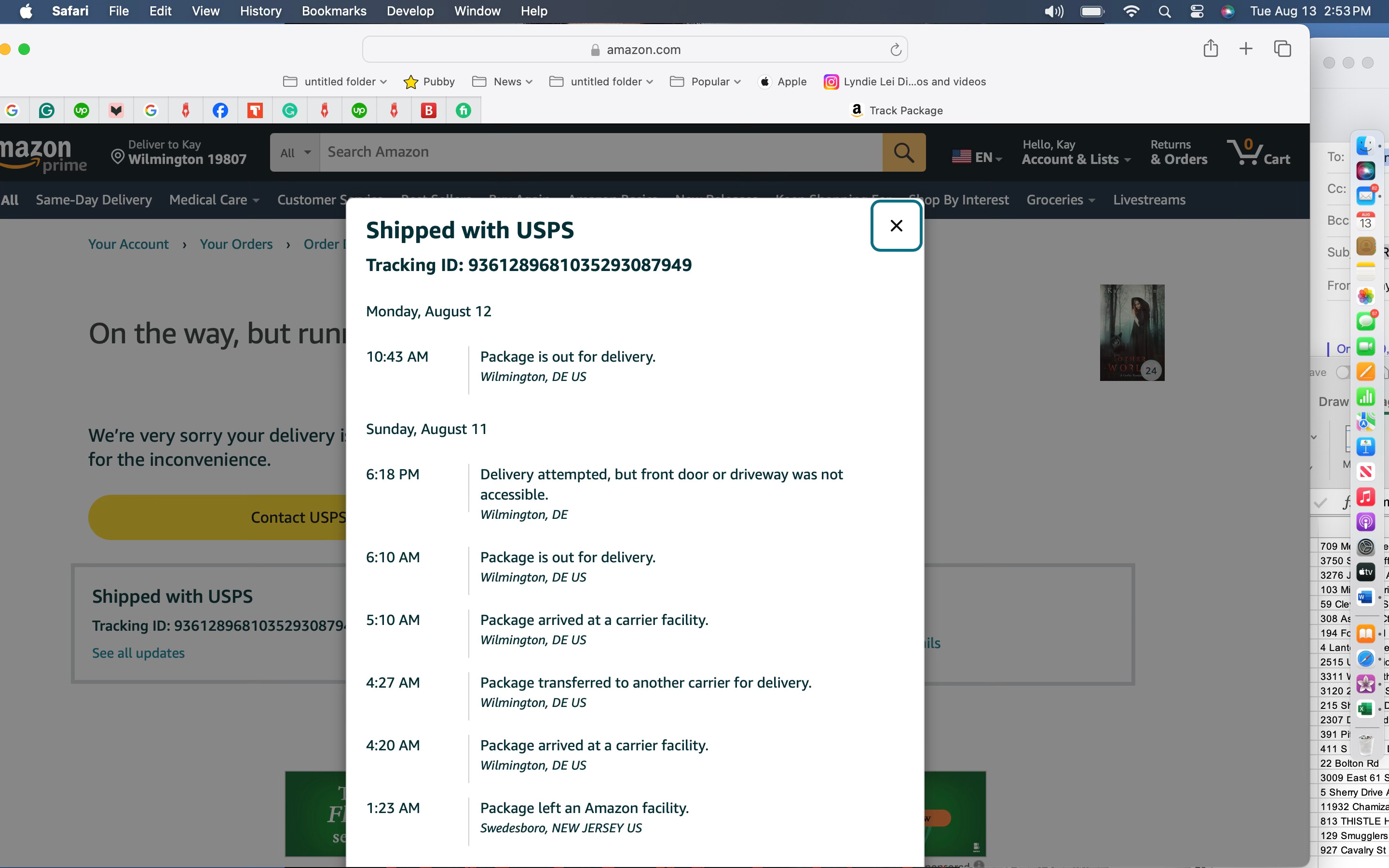Open the red B pinned tab

428,110
